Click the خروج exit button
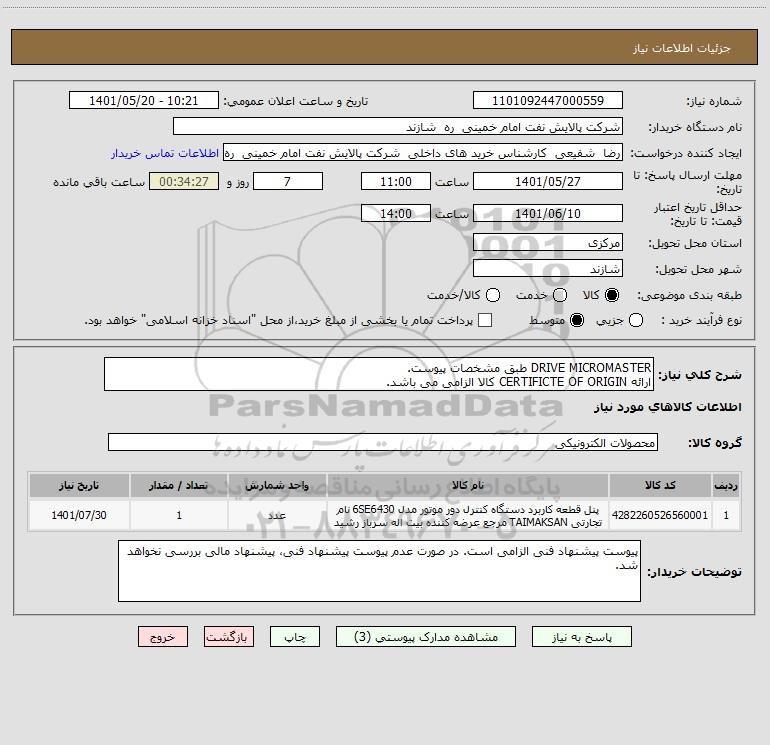 pos(163,637)
